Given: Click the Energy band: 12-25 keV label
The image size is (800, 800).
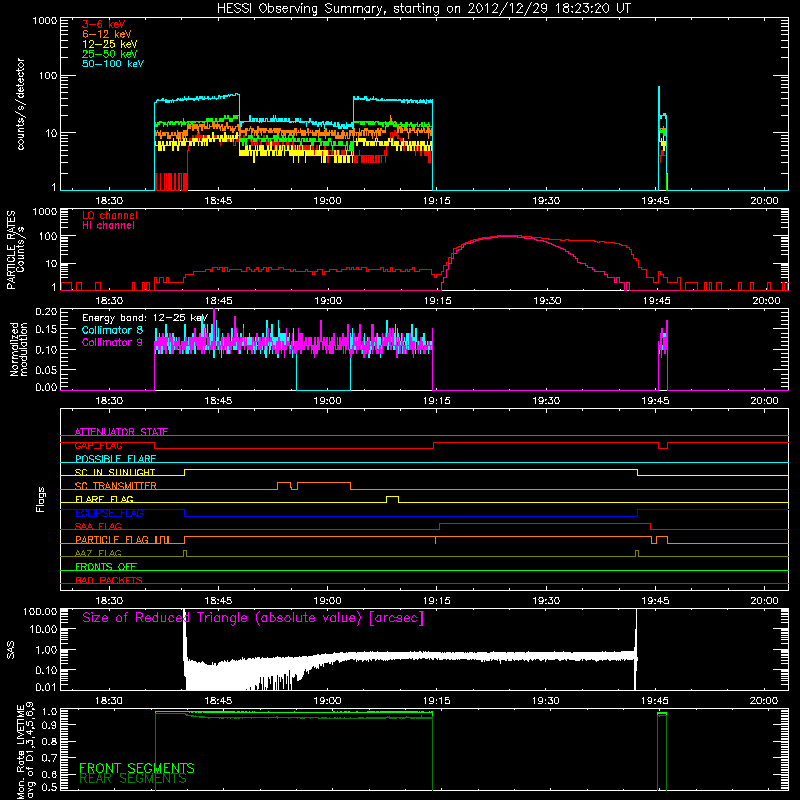Looking at the screenshot, I should (145, 318).
